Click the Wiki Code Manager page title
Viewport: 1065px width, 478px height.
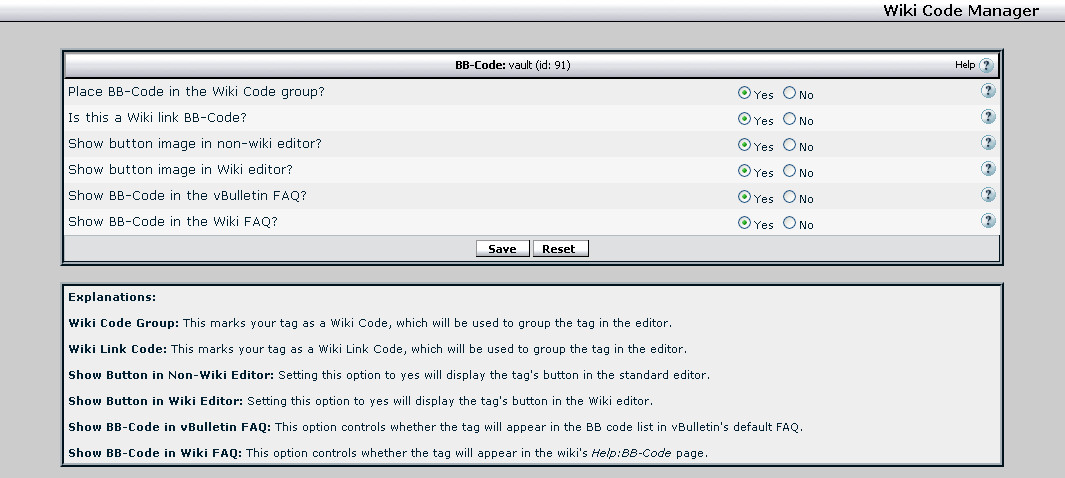pos(960,11)
